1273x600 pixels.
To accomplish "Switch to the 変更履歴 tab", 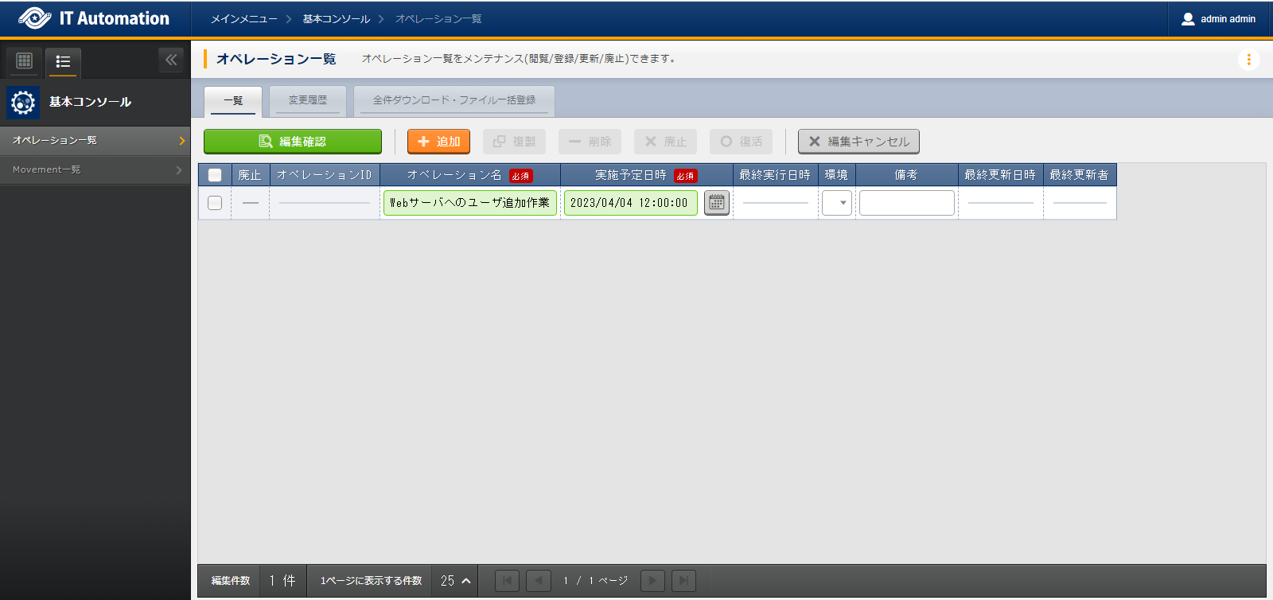I will pyautogui.click(x=307, y=100).
